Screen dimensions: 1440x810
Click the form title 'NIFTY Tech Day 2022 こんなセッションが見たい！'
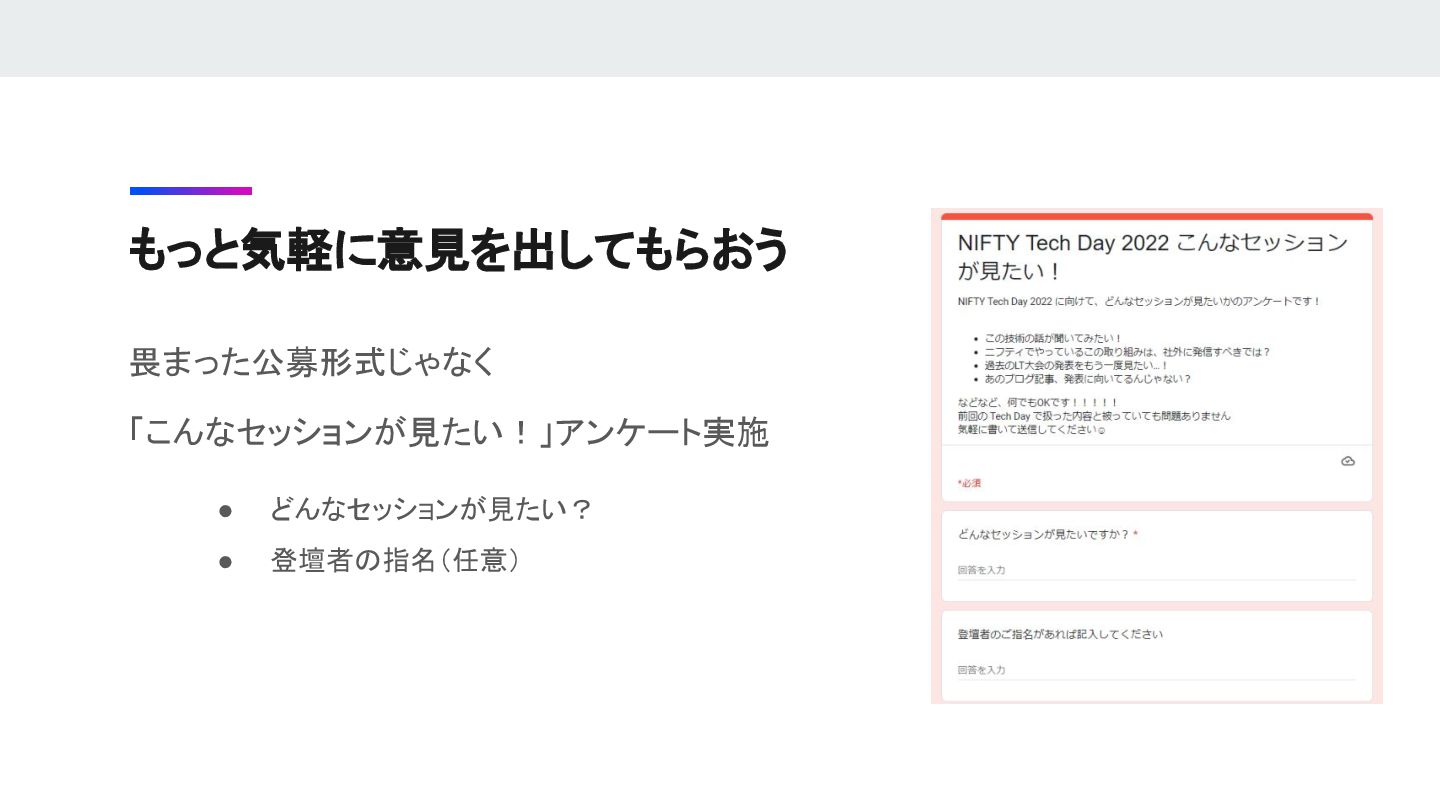click(1153, 257)
